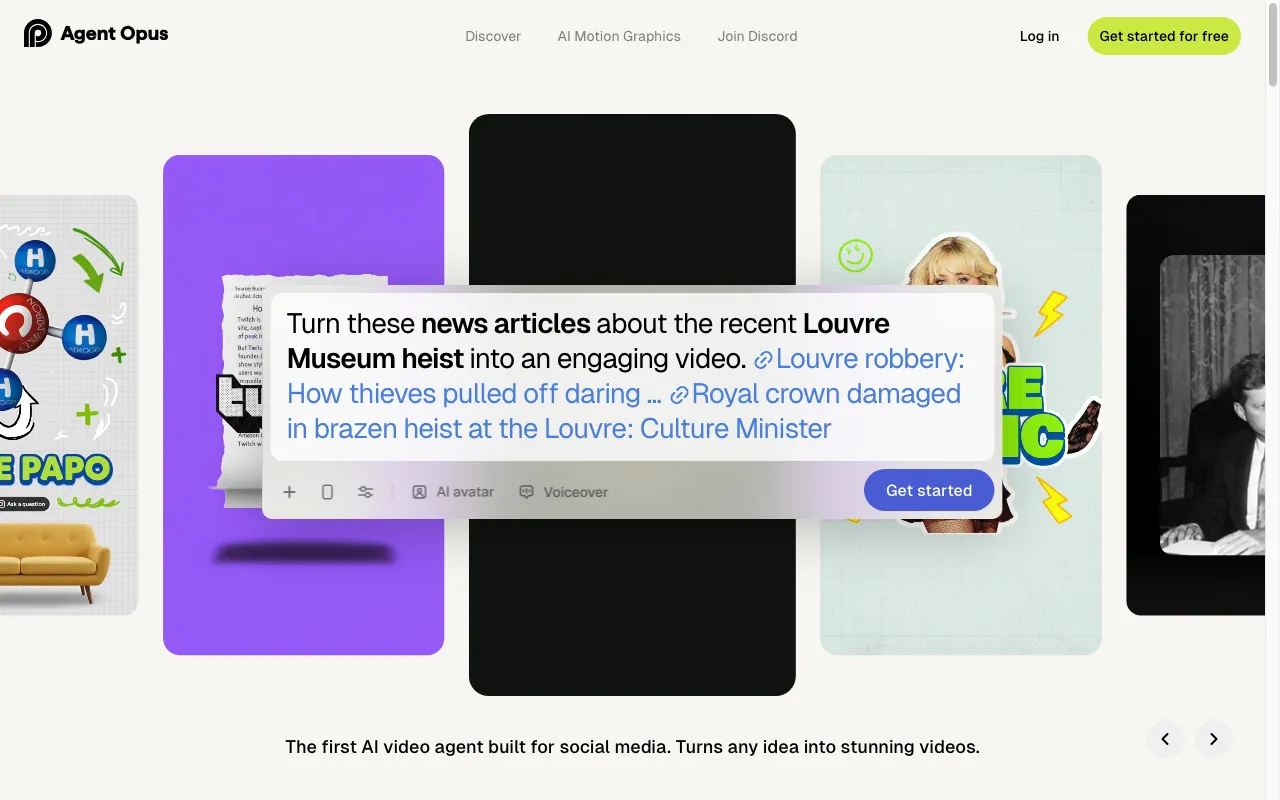
Task: Click Get started for free button
Action: [x=1164, y=36]
